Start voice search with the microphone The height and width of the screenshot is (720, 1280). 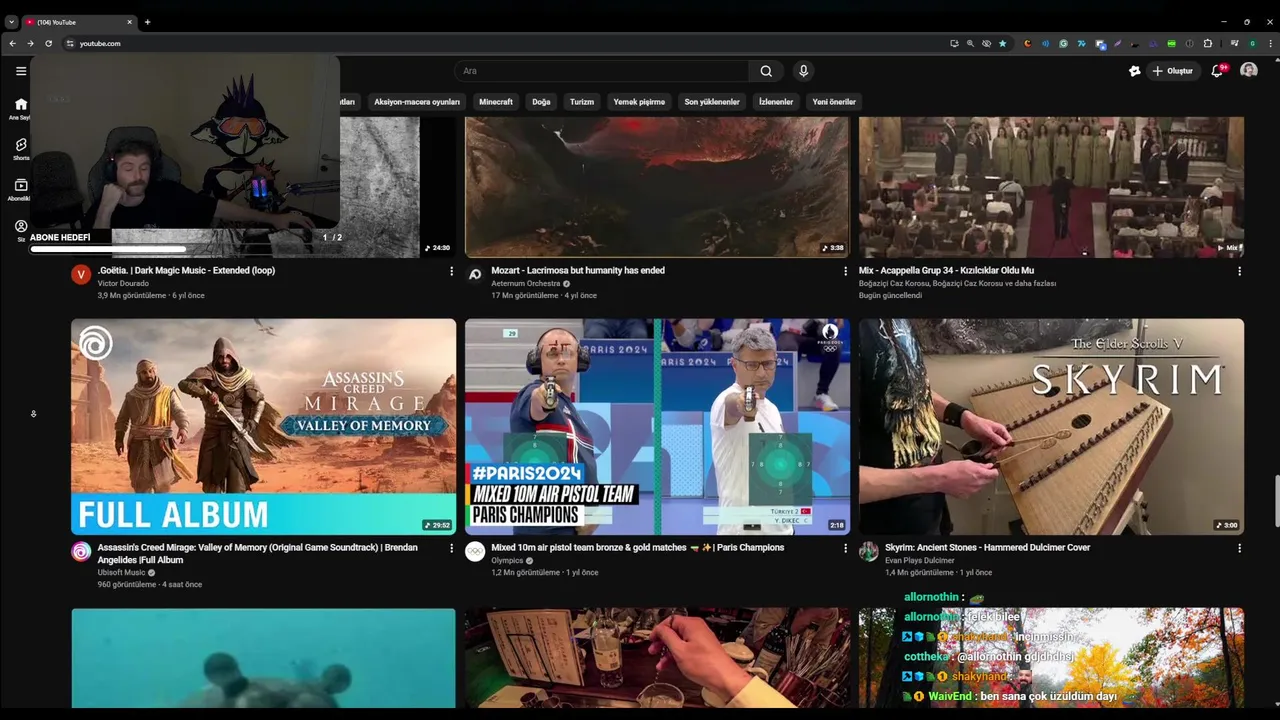[x=803, y=71]
